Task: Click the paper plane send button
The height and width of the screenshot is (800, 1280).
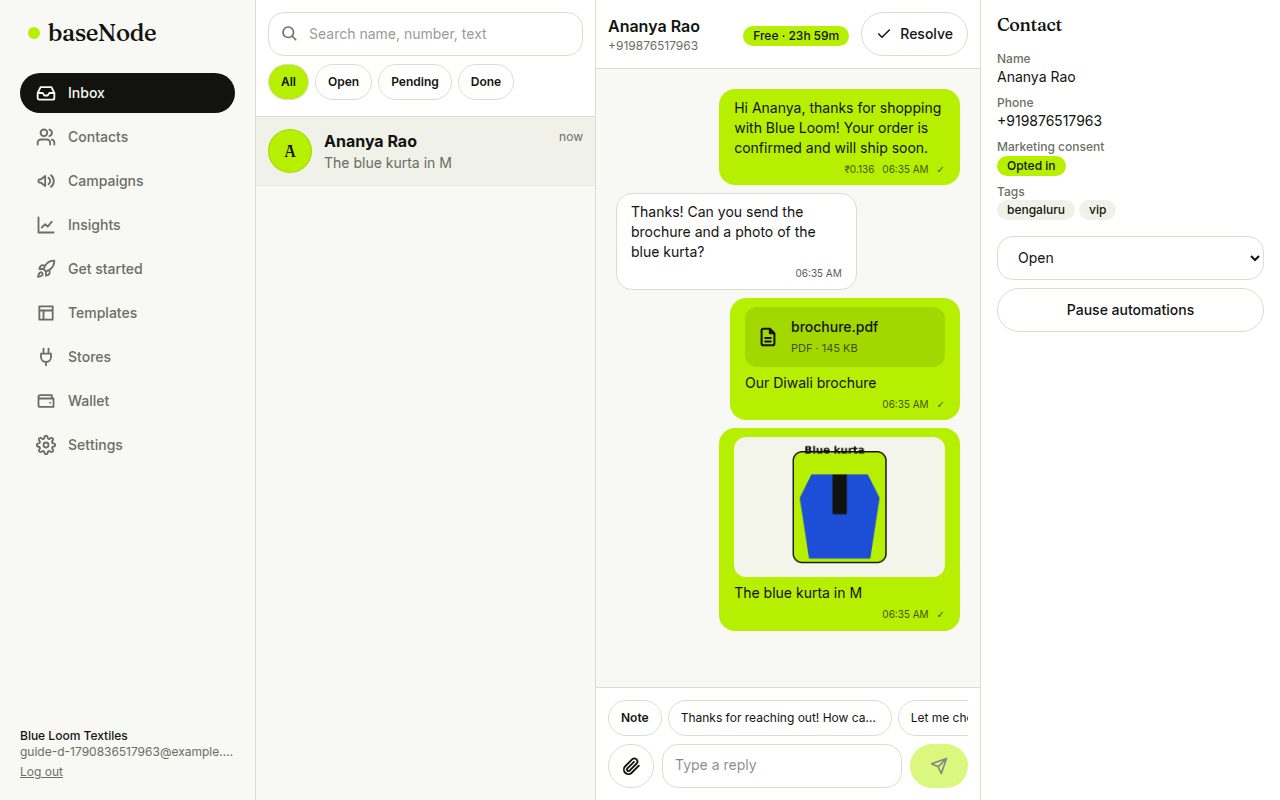Action: click(x=939, y=766)
